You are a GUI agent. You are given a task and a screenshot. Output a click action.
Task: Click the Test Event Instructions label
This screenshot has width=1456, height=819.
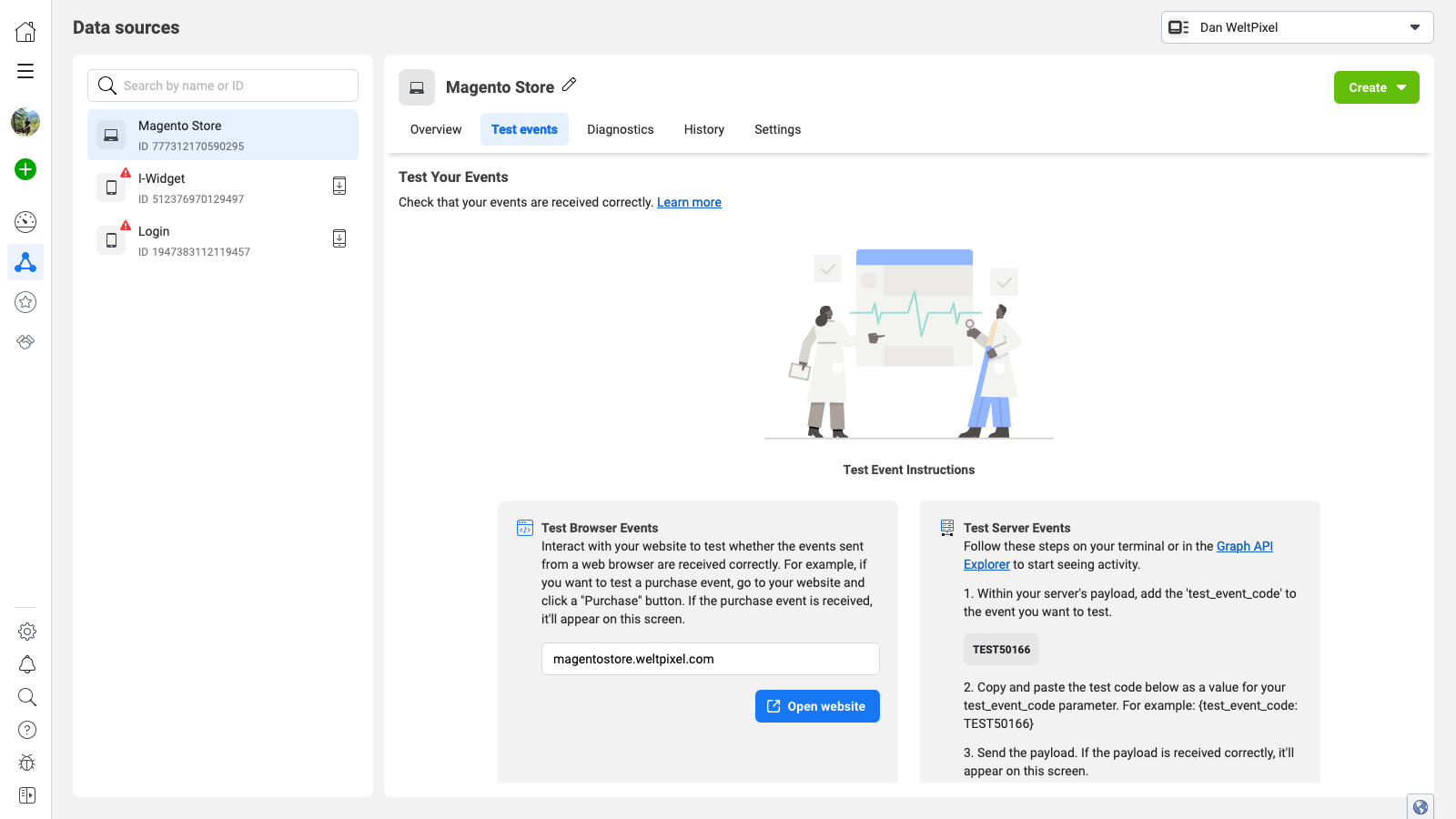click(x=909, y=470)
